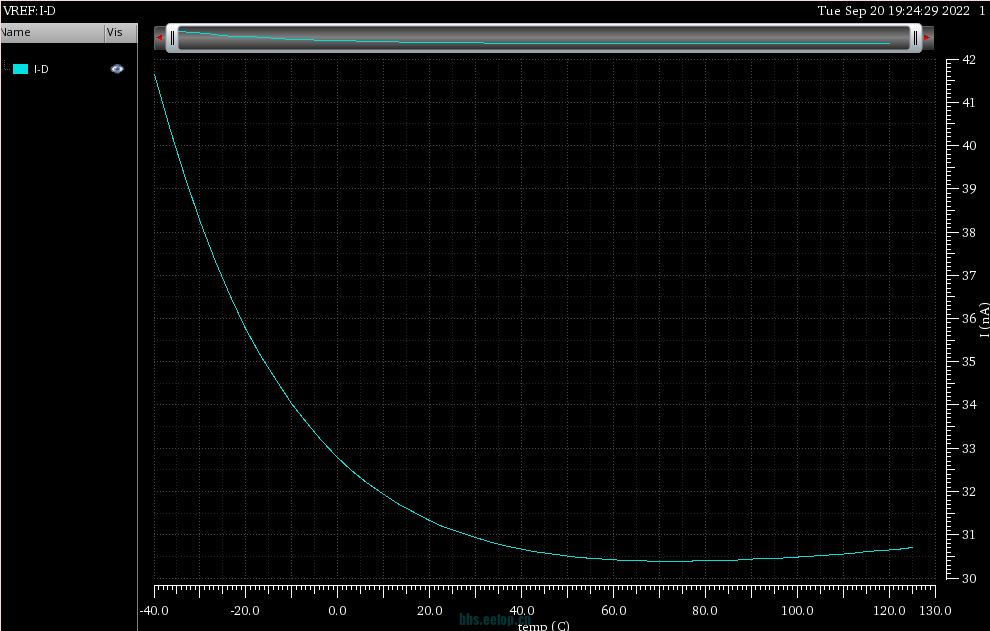Select the I-D trace name in the legend
The height and width of the screenshot is (631, 990).
(x=41, y=69)
